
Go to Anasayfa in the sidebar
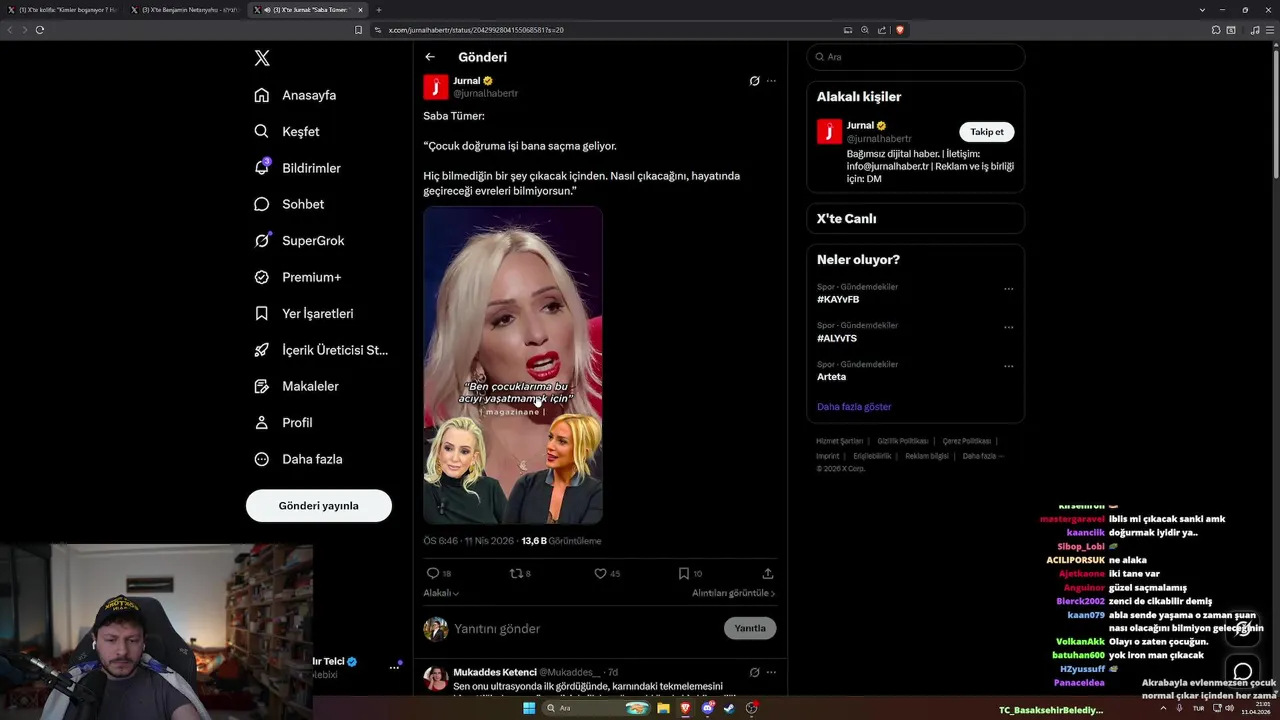pos(295,95)
